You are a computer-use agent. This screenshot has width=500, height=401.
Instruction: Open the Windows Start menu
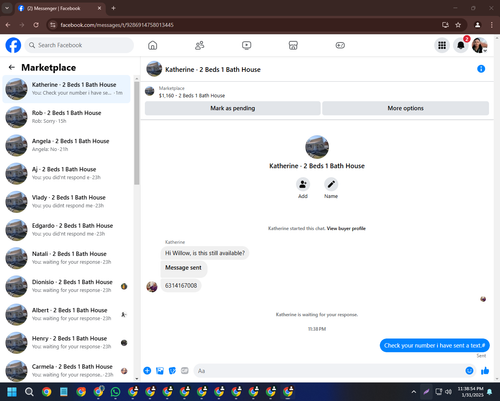12,392
